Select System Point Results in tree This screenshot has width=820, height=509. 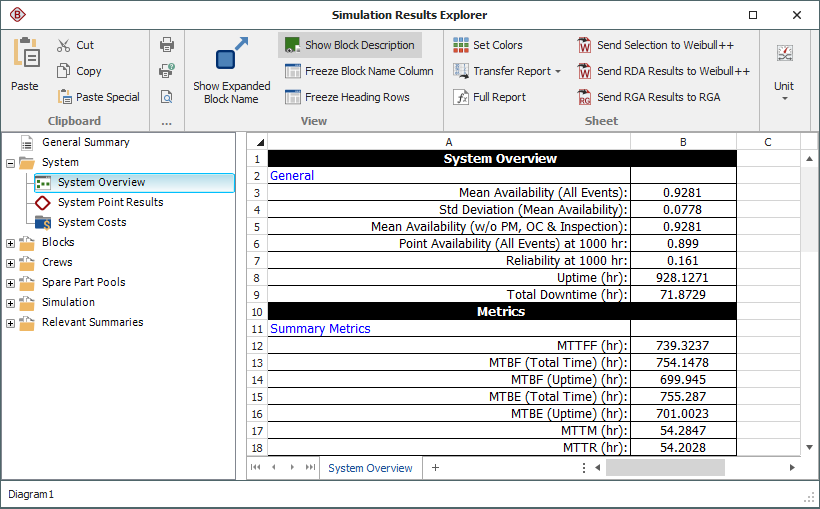pyautogui.click(x=110, y=202)
